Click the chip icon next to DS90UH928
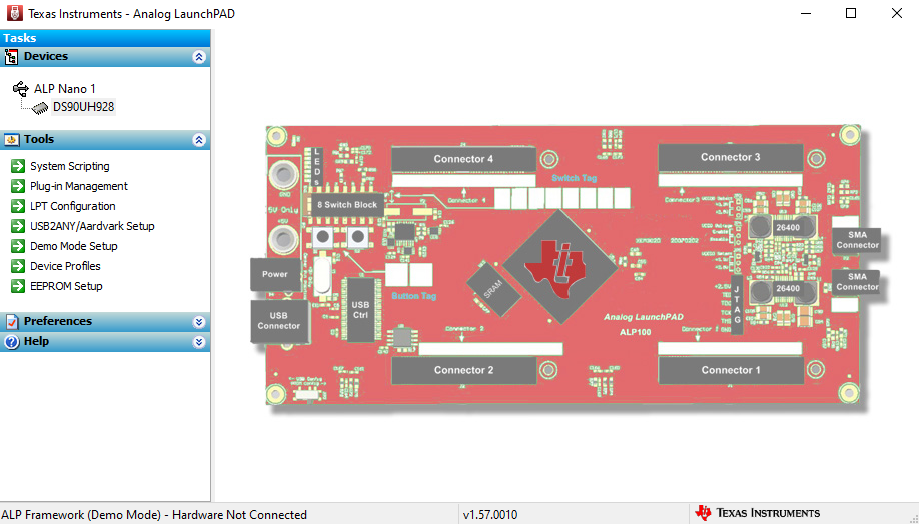 [42, 107]
